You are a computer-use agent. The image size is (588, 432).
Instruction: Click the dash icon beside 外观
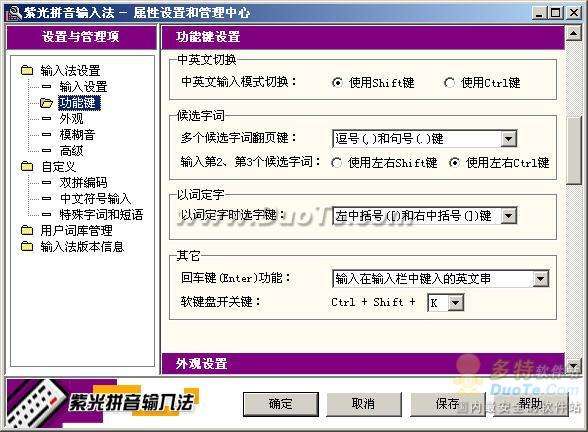46,118
